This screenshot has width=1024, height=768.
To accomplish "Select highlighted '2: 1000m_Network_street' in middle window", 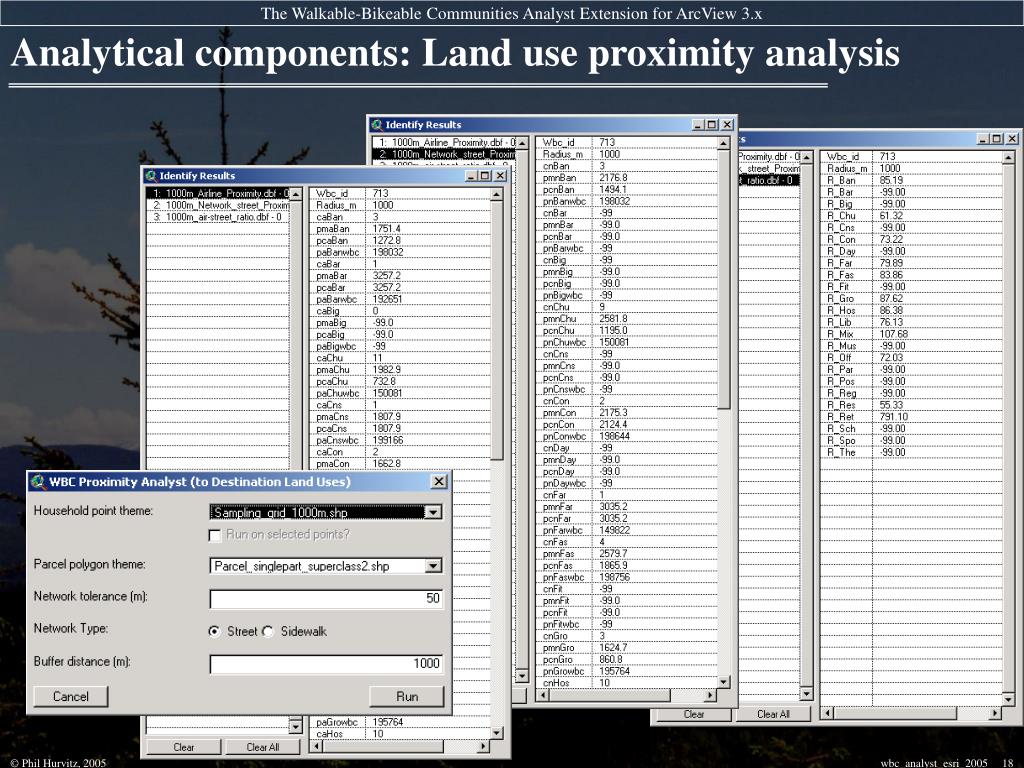I will (x=444, y=154).
